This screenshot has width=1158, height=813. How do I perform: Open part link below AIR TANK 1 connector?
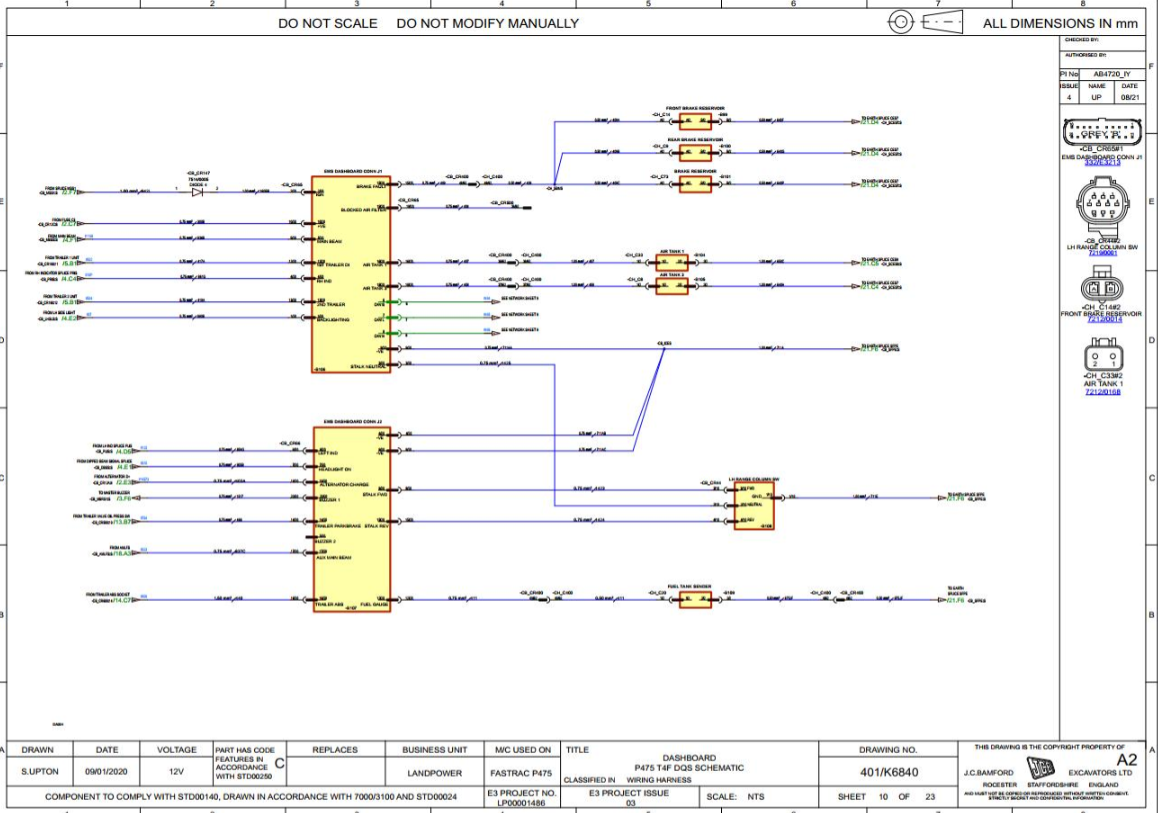point(1103,392)
